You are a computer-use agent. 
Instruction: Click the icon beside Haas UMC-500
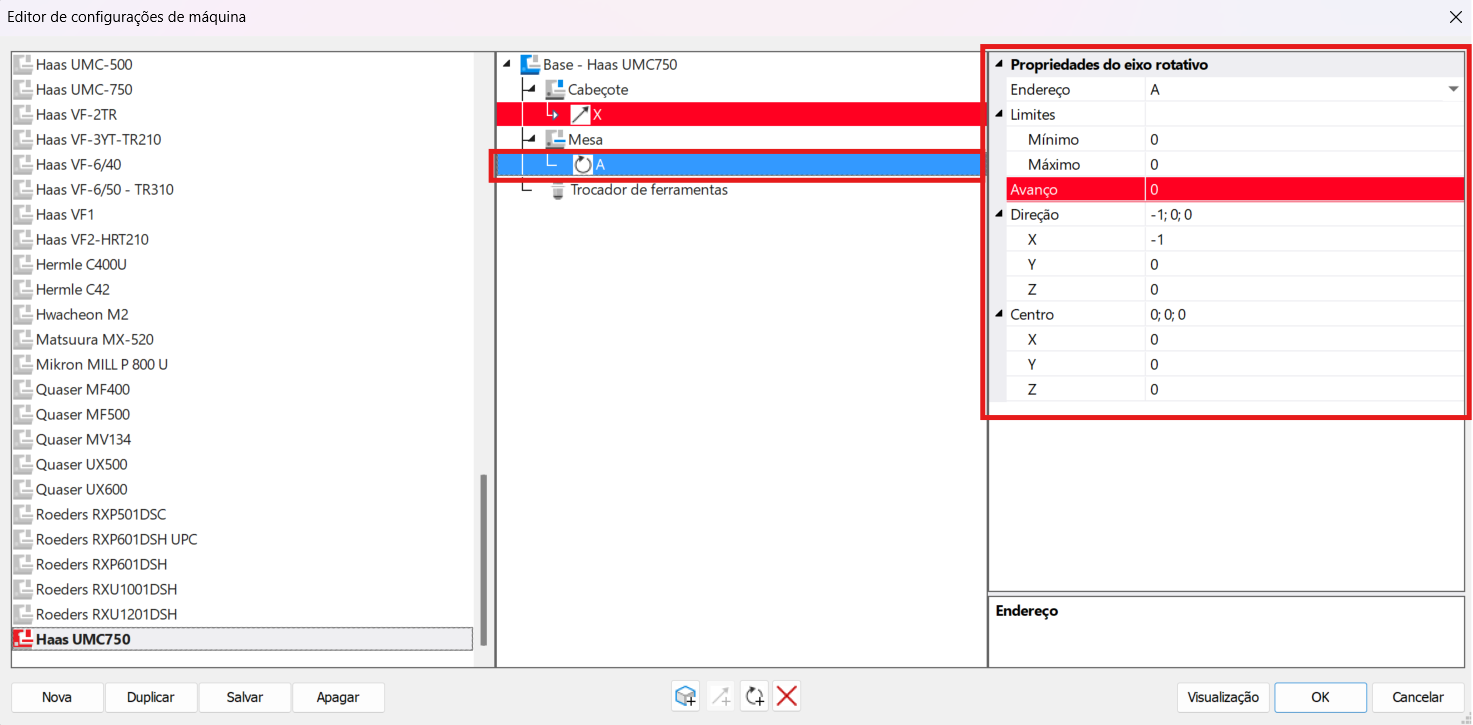tap(23, 65)
